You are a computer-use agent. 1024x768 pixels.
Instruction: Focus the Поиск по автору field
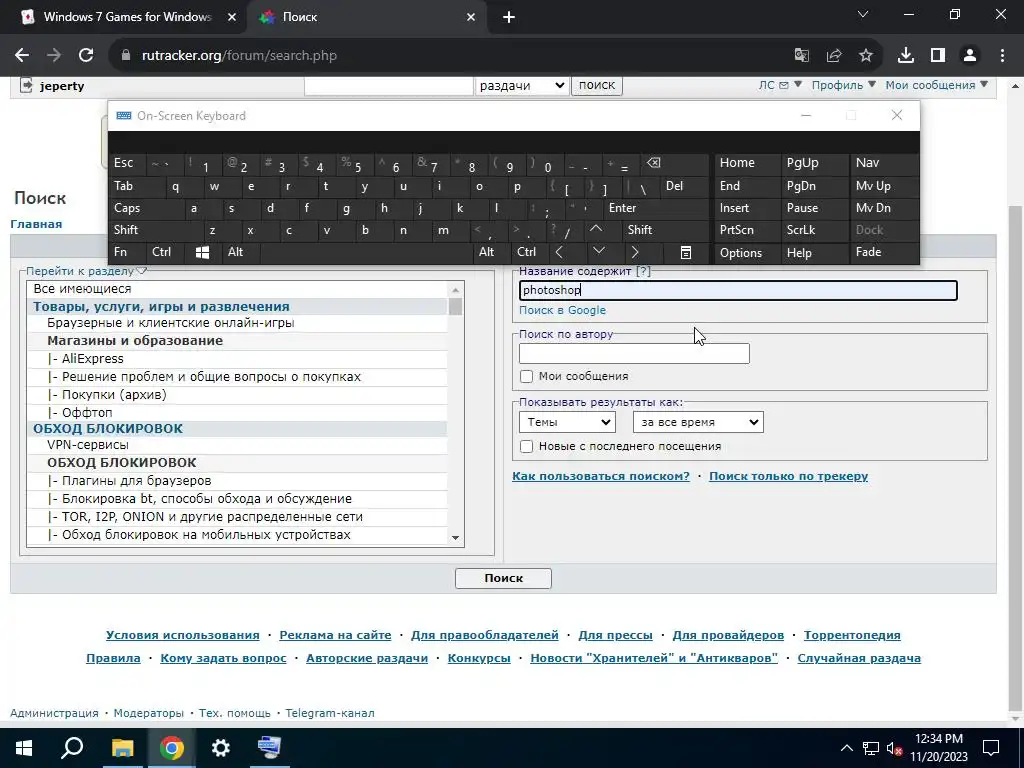(x=634, y=353)
